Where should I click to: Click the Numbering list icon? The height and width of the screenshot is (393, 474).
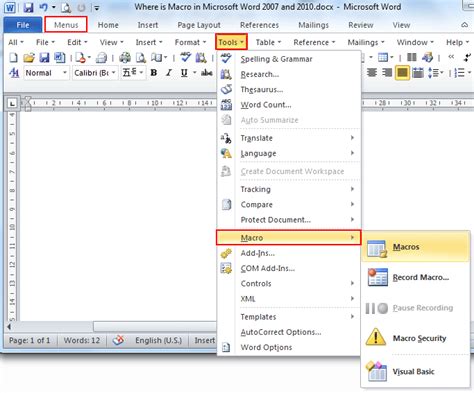[459, 73]
